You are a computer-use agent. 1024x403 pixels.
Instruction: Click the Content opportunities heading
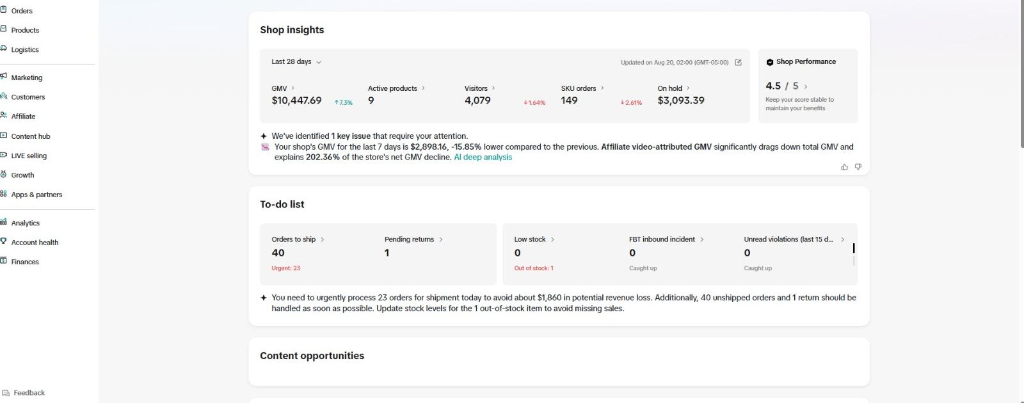[312, 356]
